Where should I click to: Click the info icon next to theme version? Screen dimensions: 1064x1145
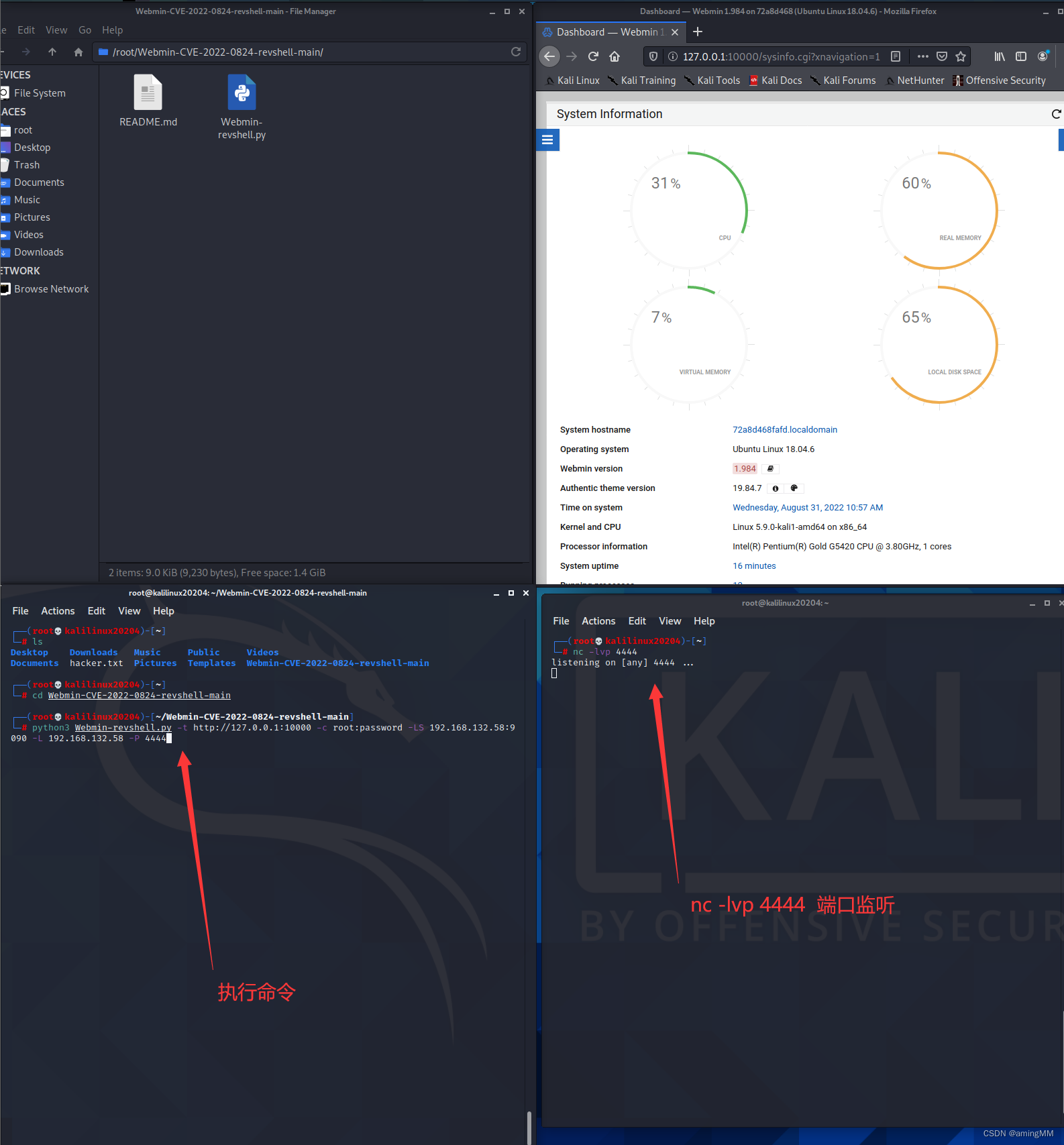coord(776,488)
